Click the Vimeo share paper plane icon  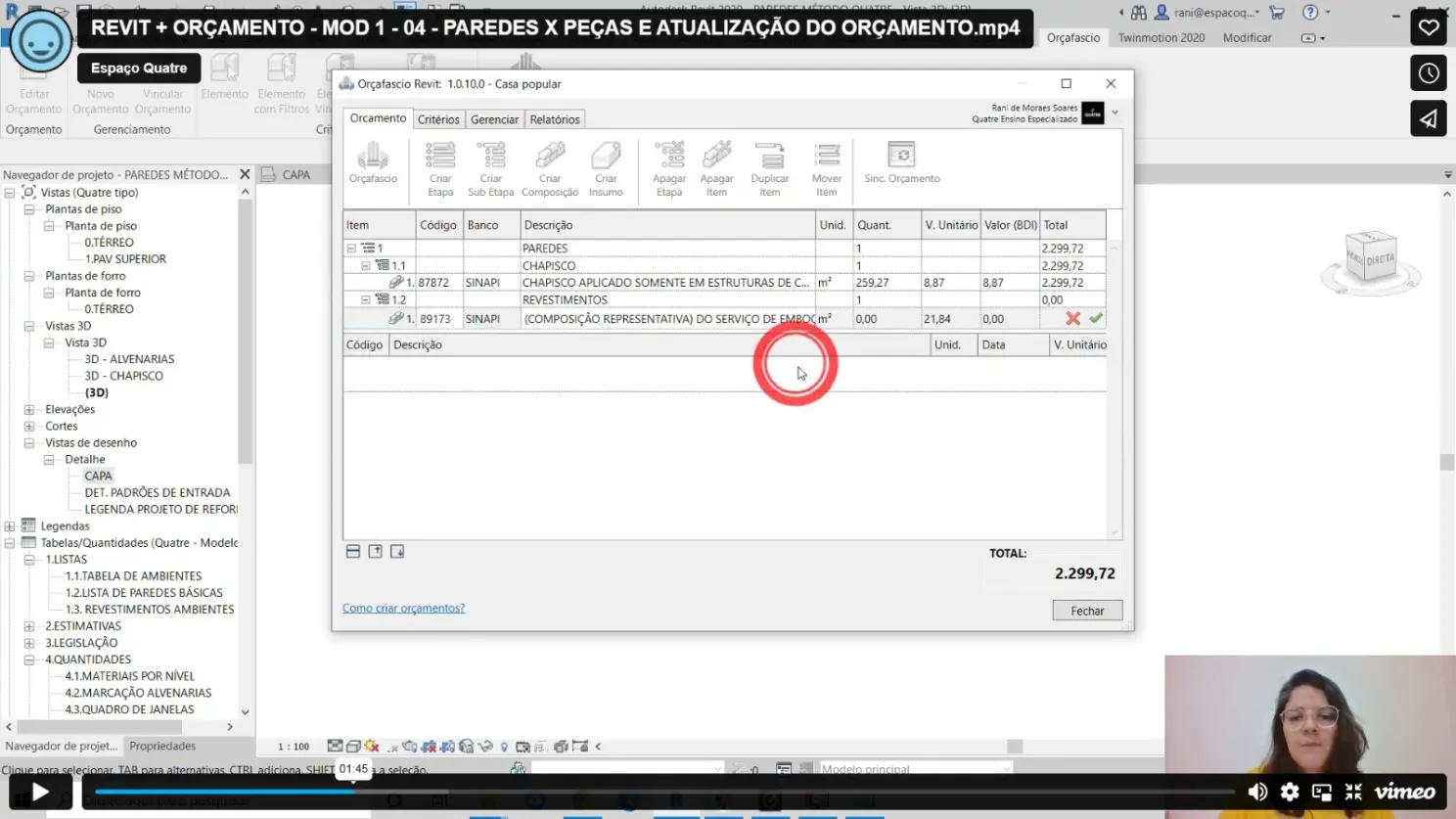(1429, 119)
